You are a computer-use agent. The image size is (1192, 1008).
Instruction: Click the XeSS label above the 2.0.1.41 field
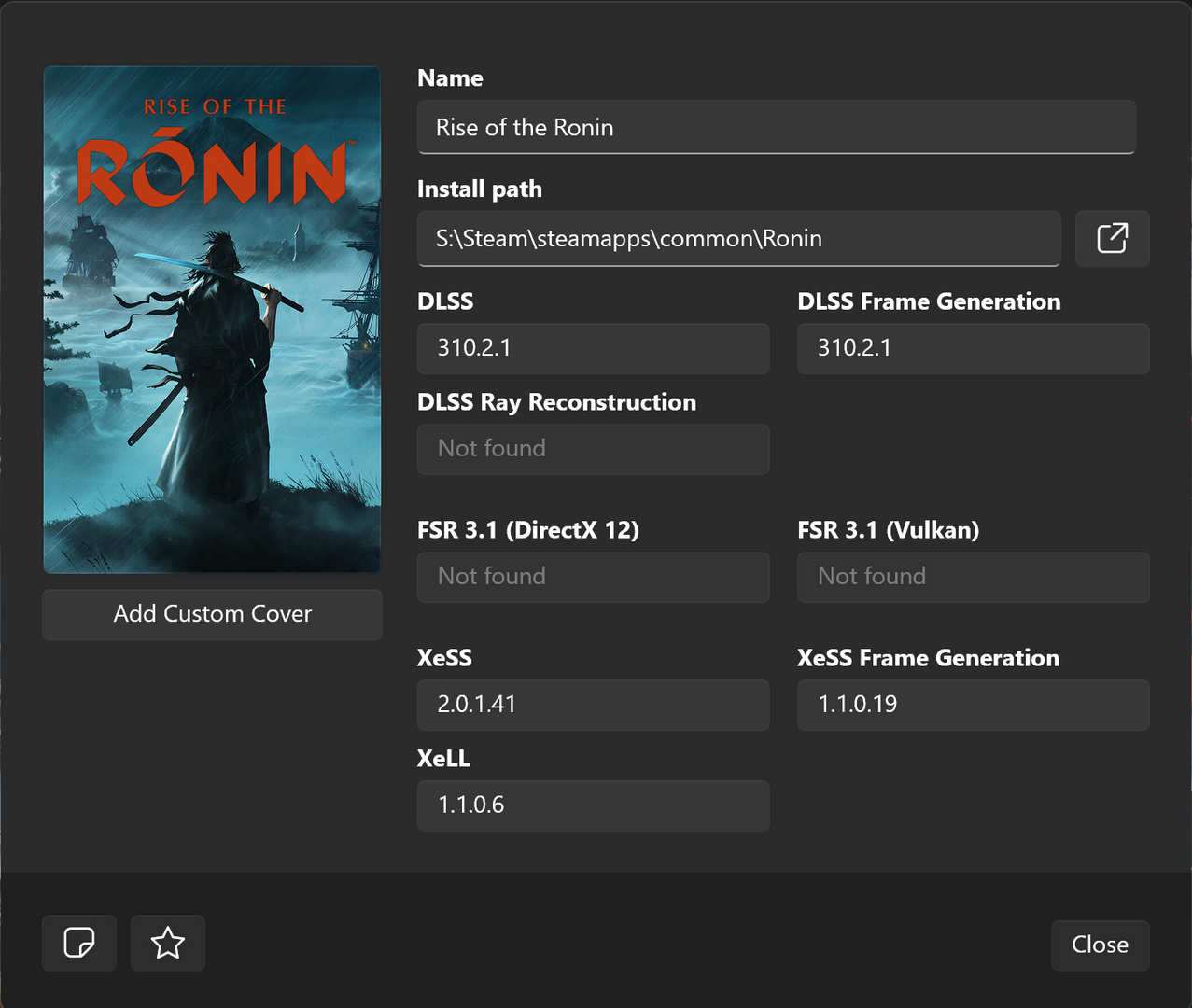tap(444, 658)
